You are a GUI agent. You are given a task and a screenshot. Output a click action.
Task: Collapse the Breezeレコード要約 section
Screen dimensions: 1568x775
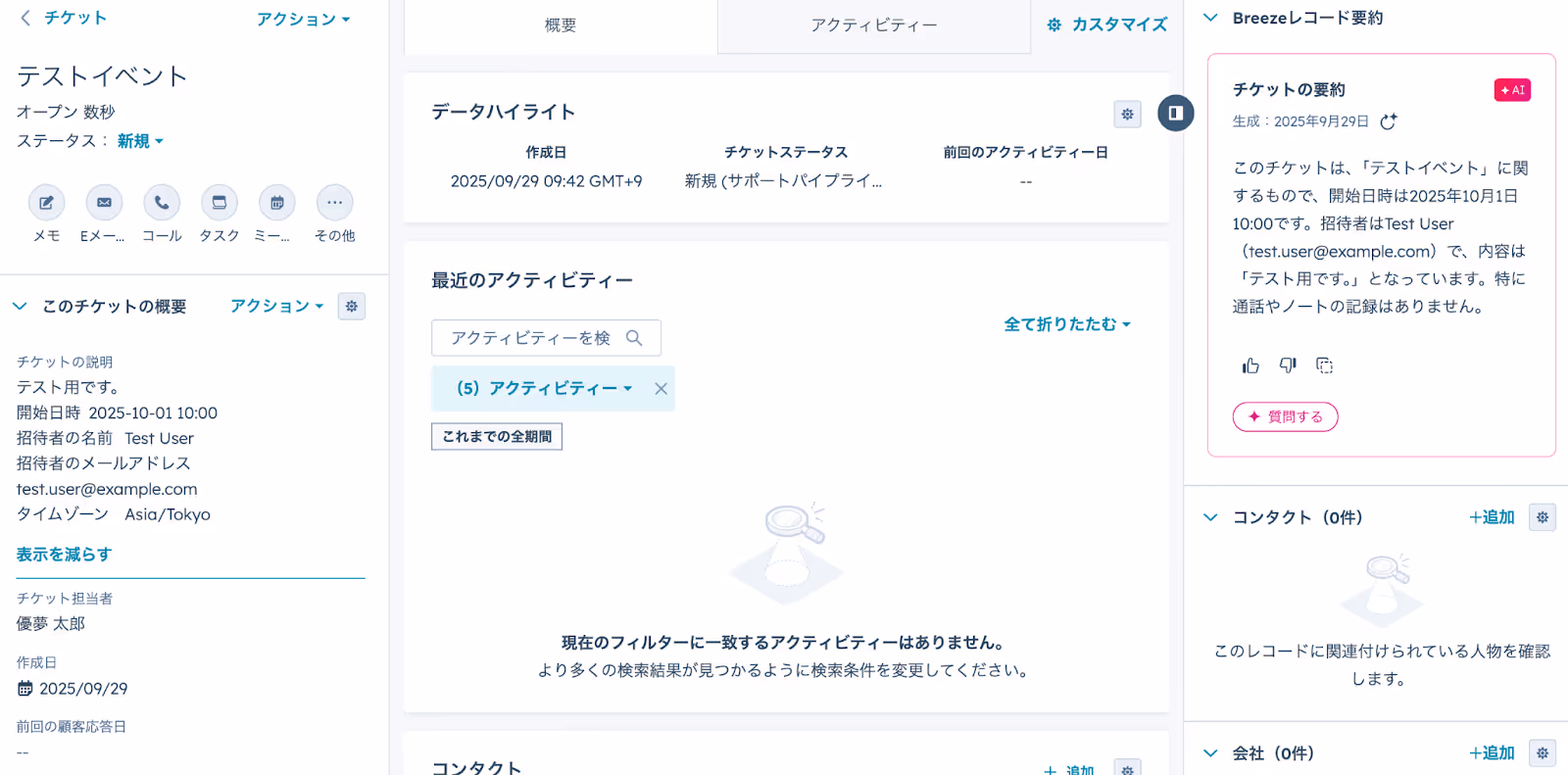tap(1210, 18)
